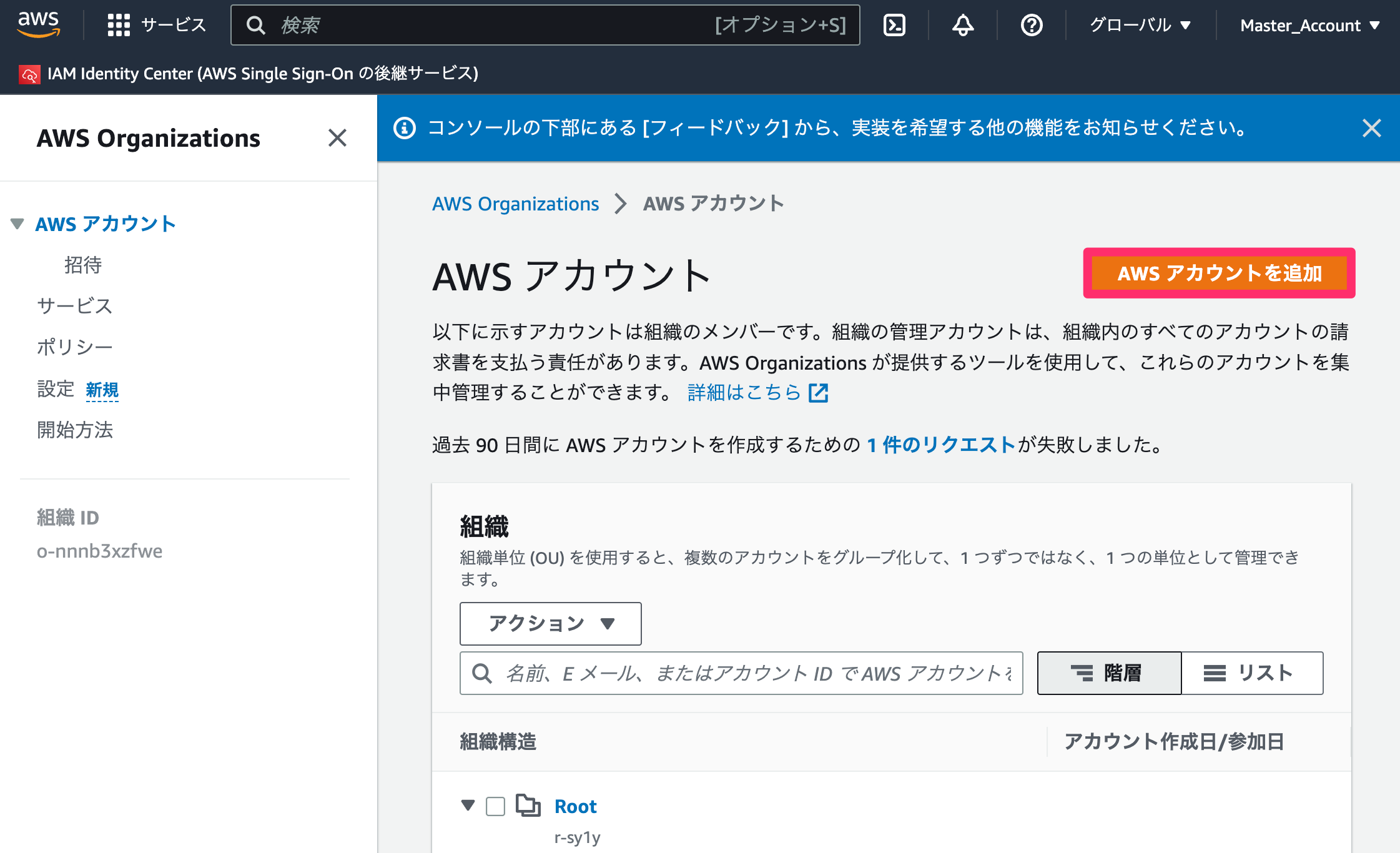This screenshot has height=853, width=1400.
Task: Switch to 階層 hierarchy view
Action: coord(1109,673)
